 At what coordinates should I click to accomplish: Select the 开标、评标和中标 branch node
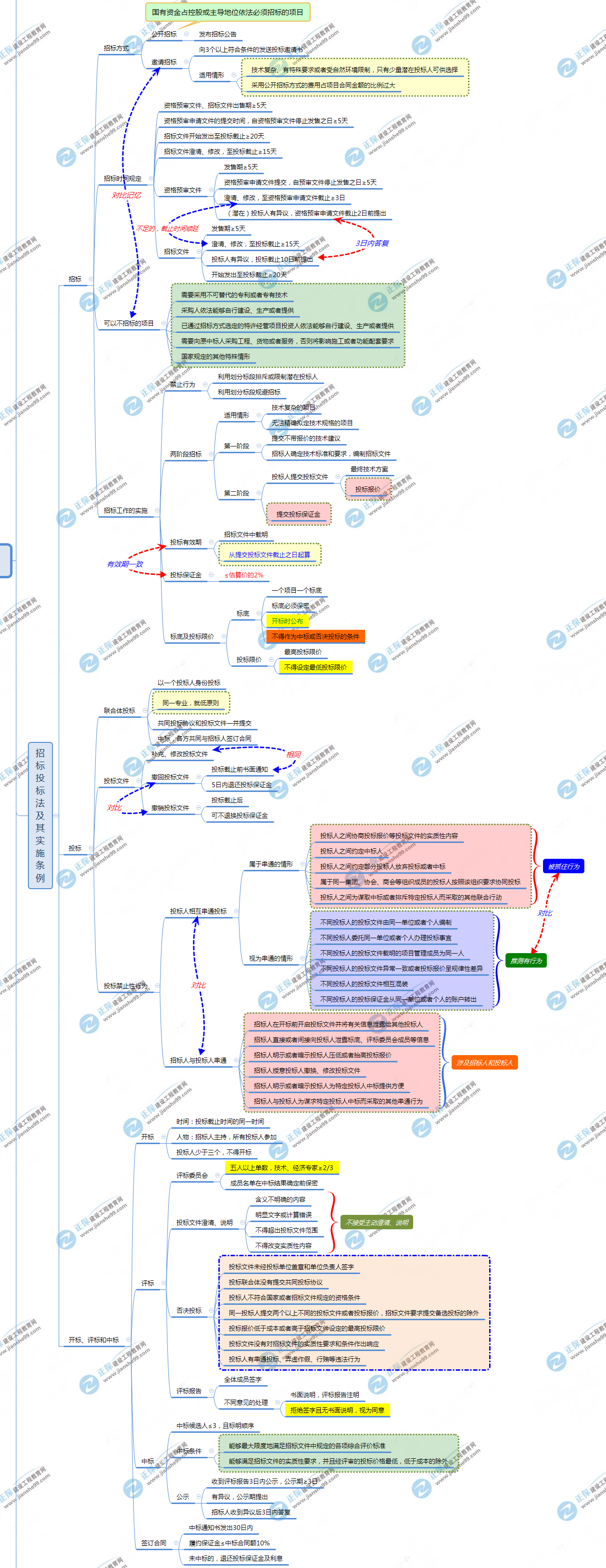coord(93,1340)
